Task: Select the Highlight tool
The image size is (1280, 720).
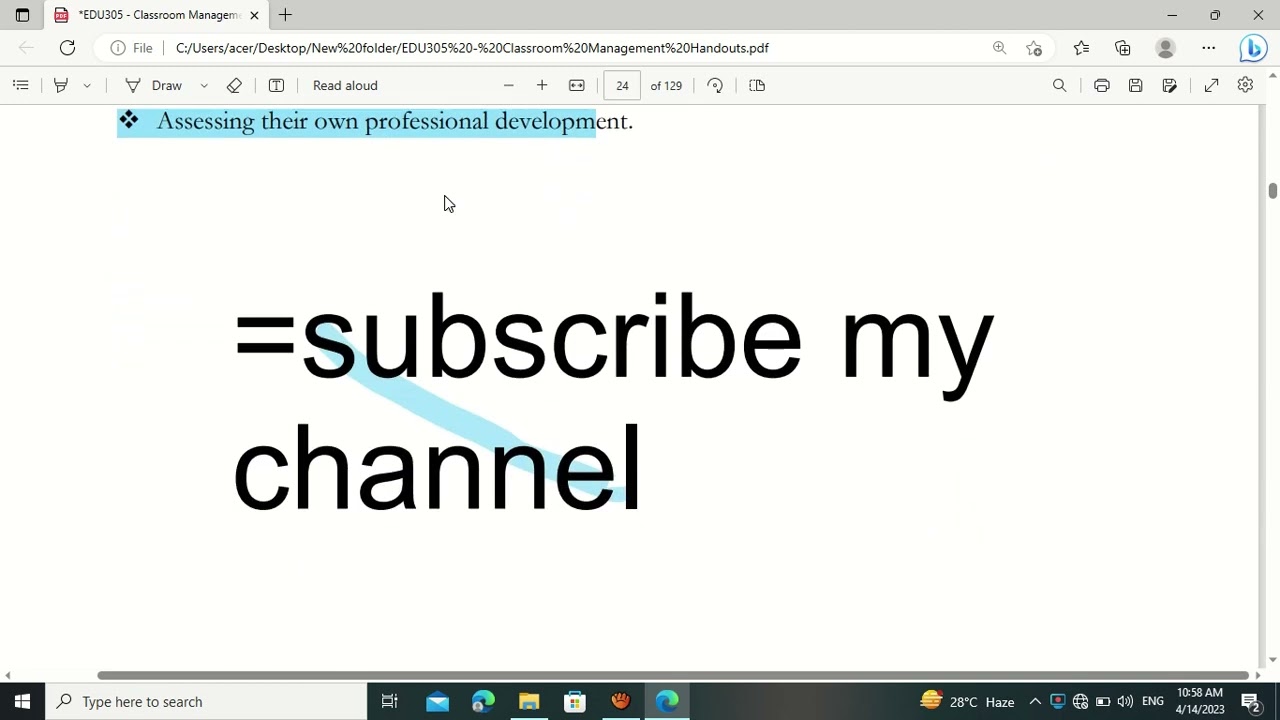Action: click(61, 85)
